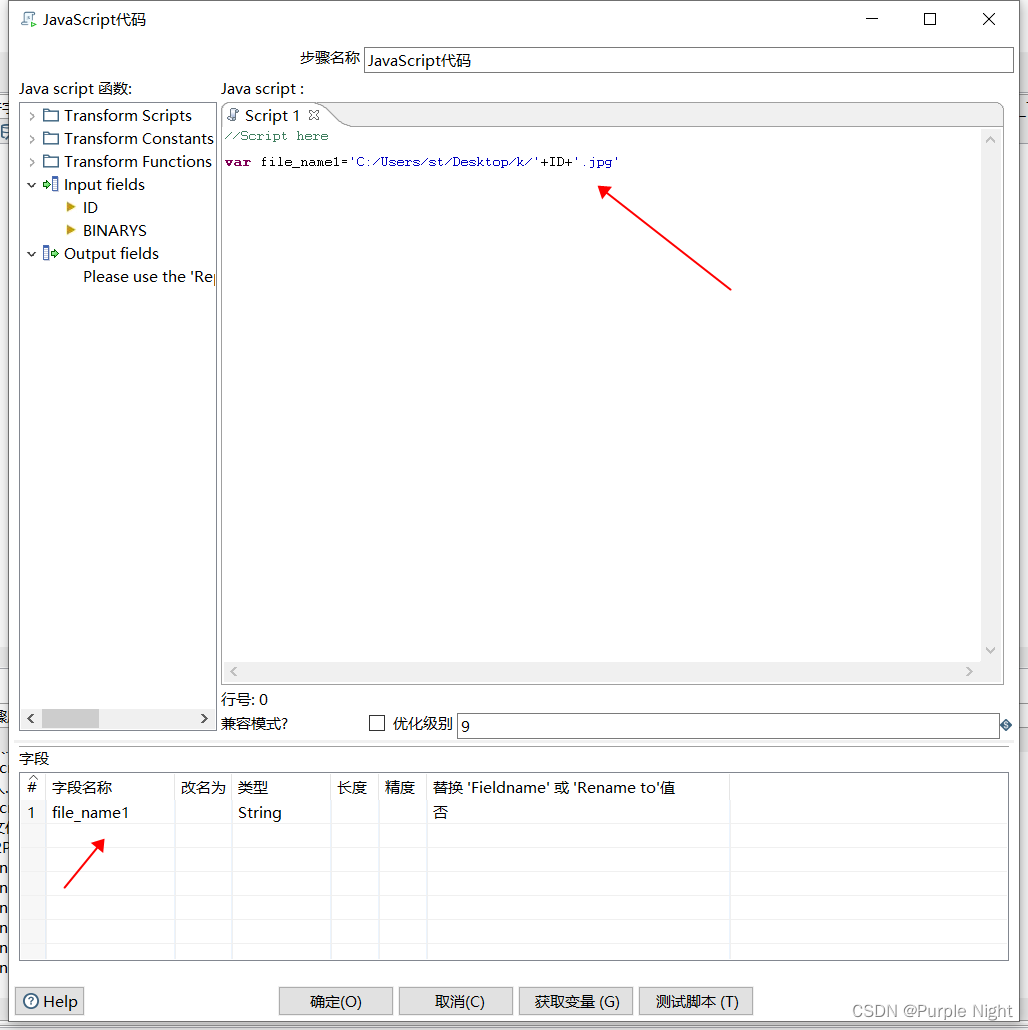
Task: Select the Input fields icon
Action: [x=51, y=185]
